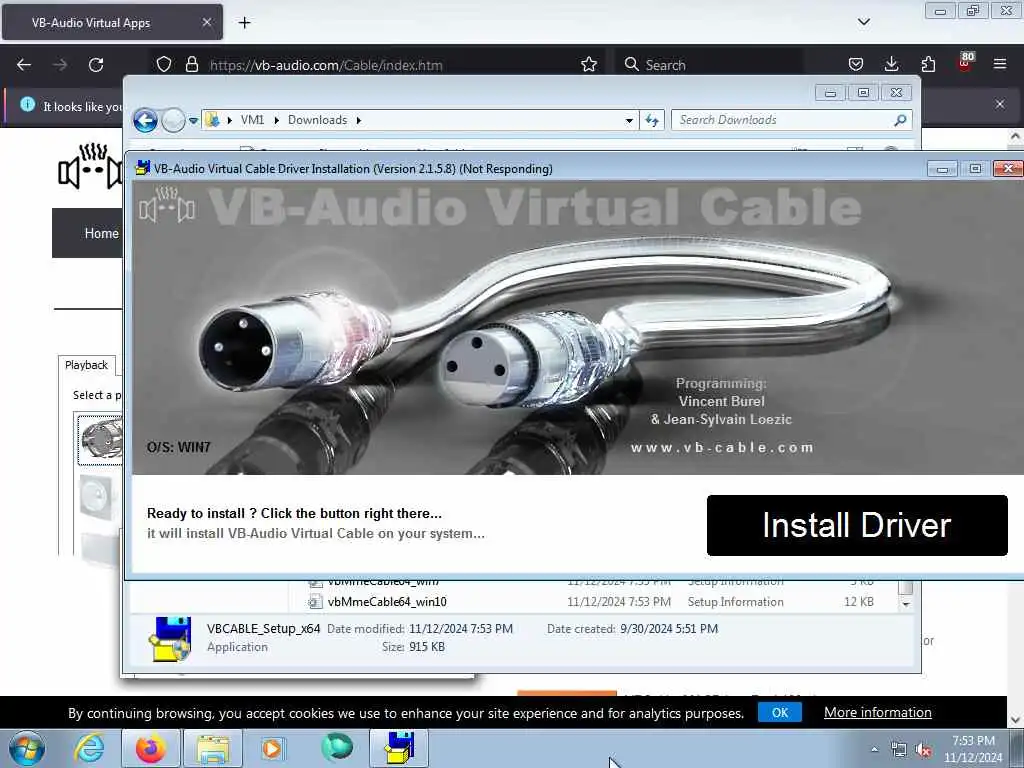Click the VB-Audio website logo
Image resolution: width=1024 pixels, height=768 pixels.
90,167
